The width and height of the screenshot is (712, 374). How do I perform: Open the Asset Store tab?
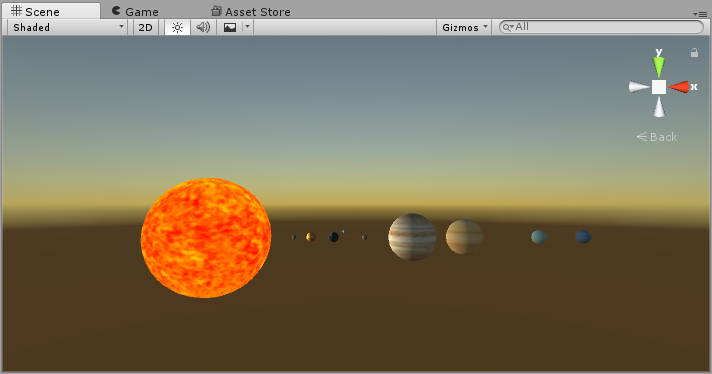pos(251,11)
